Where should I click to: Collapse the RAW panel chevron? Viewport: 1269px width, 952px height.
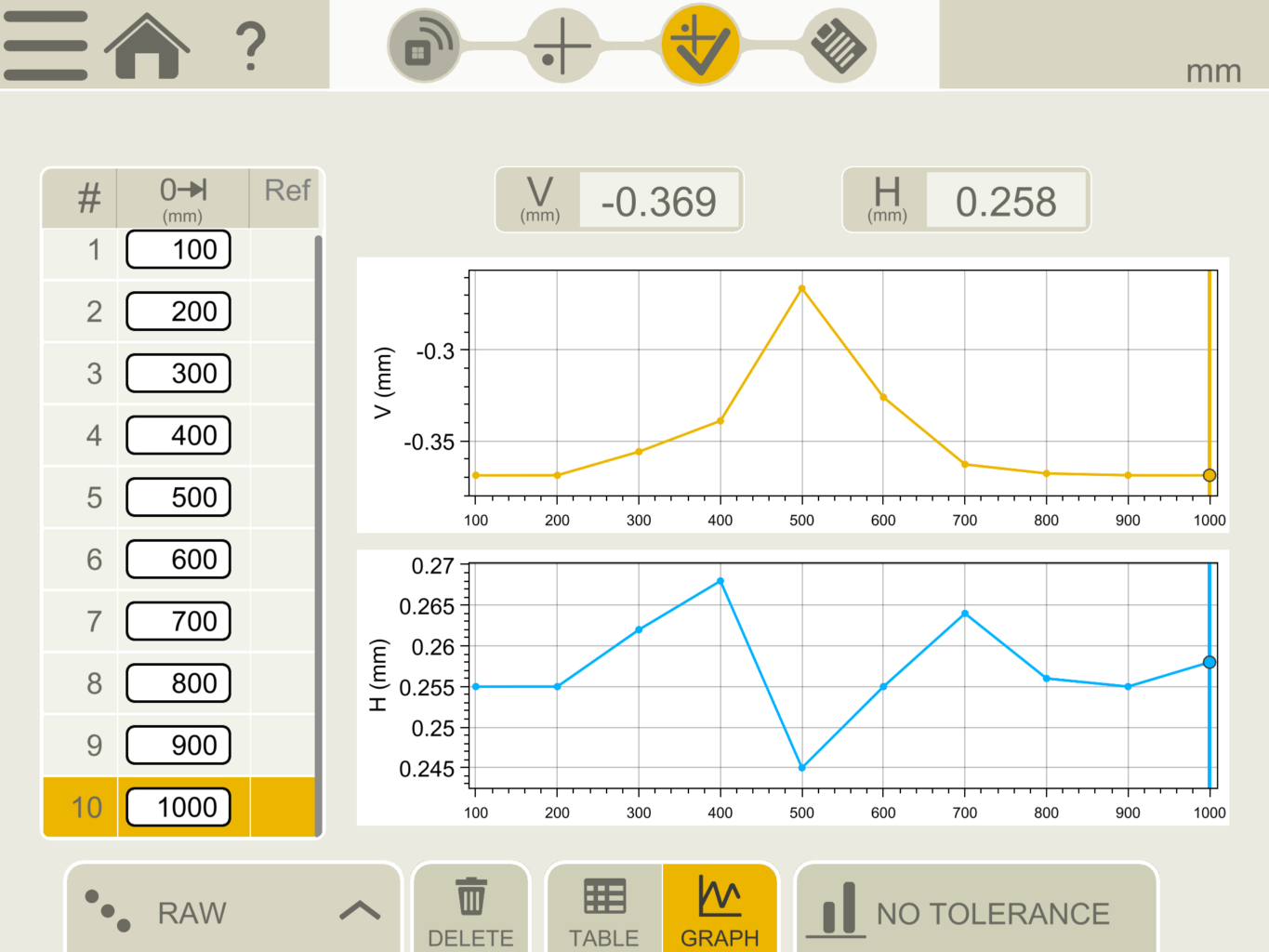click(x=358, y=912)
